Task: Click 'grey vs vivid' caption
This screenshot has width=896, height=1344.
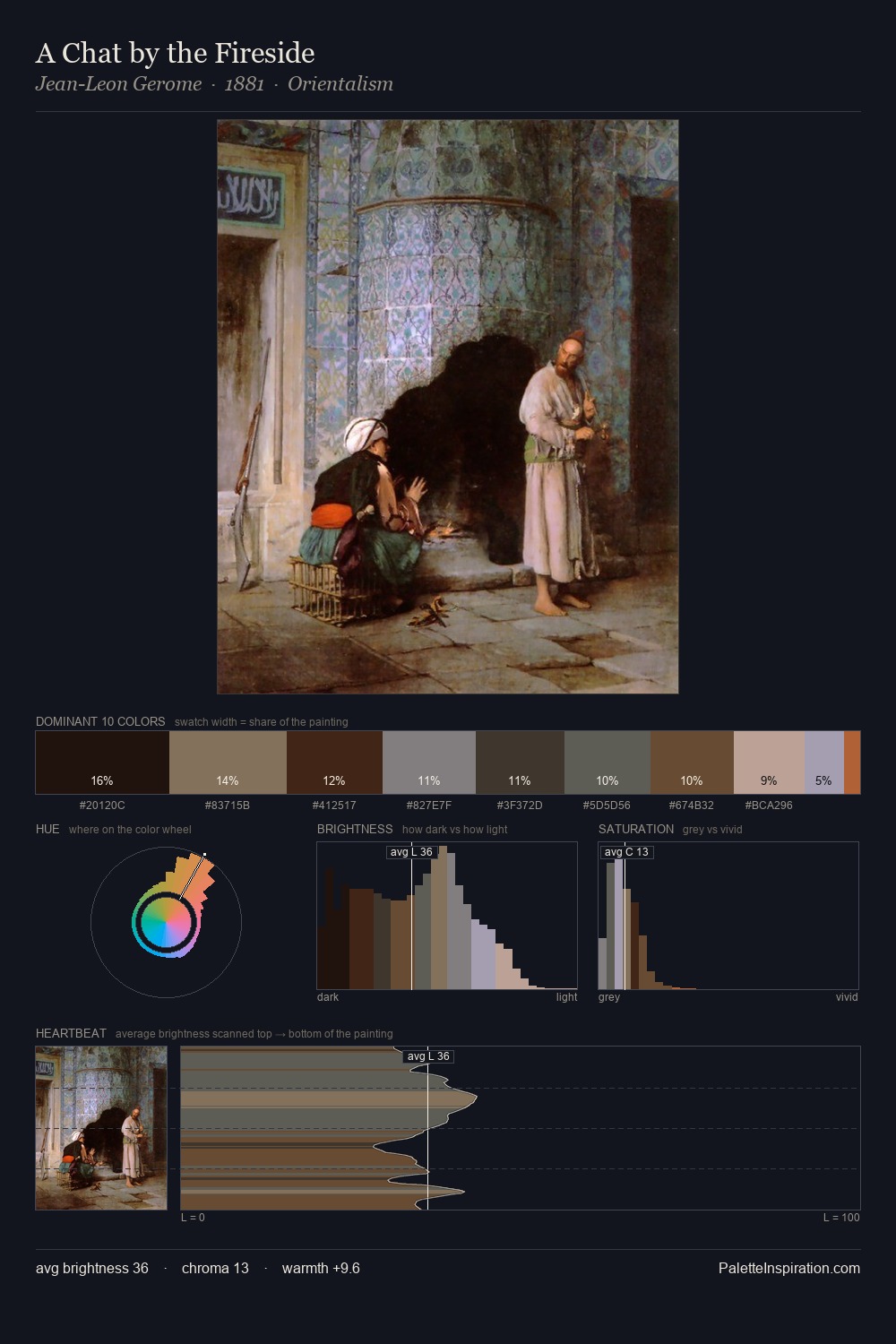Action: click(712, 829)
